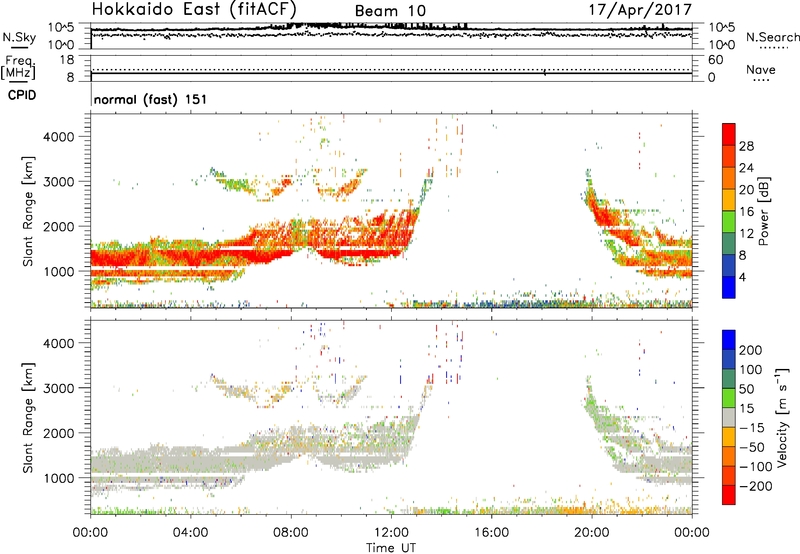
Task: Click the "4" label on the Power colorbar
Action: pos(742,277)
